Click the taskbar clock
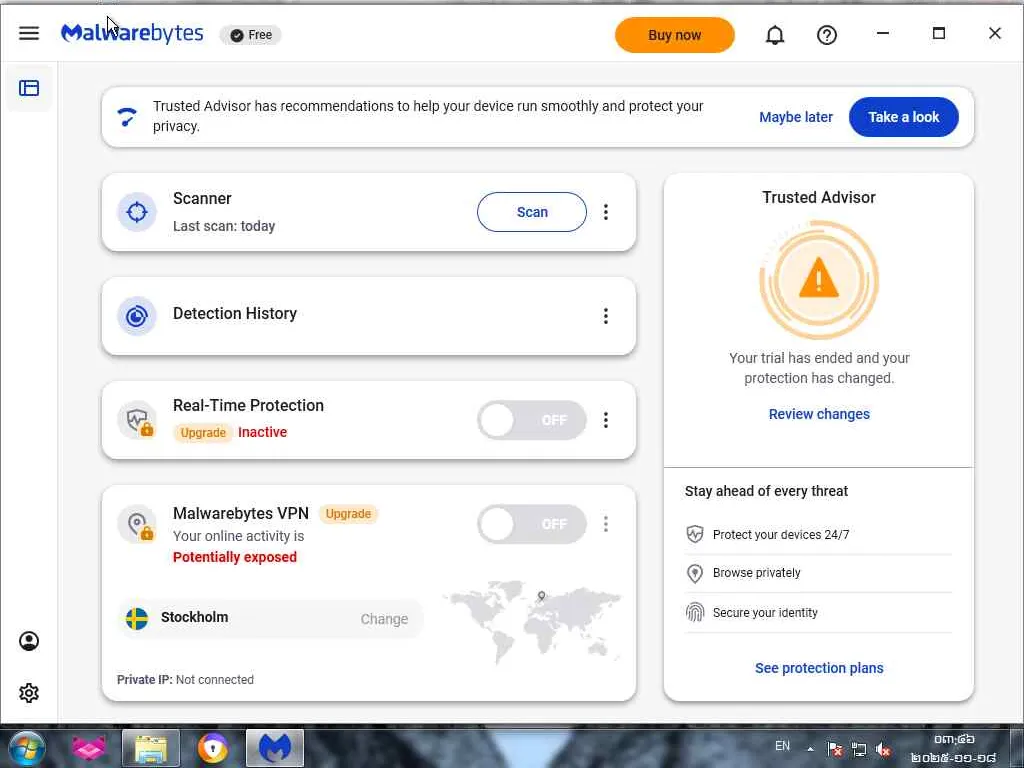 954,748
